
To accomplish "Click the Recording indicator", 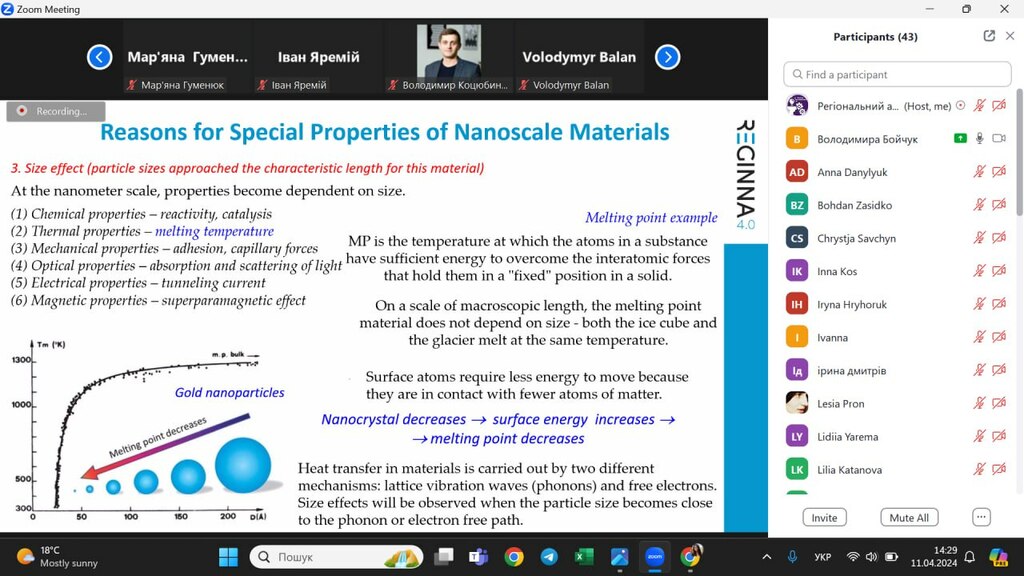I will [56, 111].
